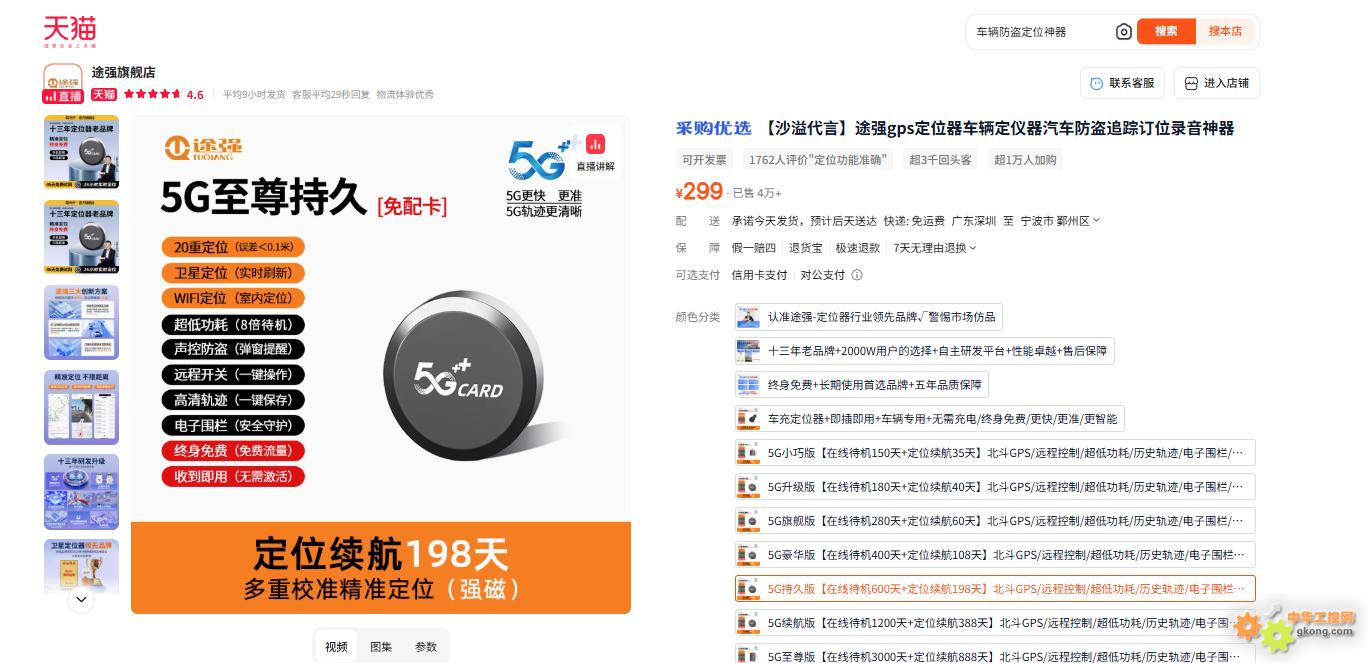Select thumbnail 十三年研发升级
The width and height of the screenshot is (1368, 663).
tap(81, 492)
